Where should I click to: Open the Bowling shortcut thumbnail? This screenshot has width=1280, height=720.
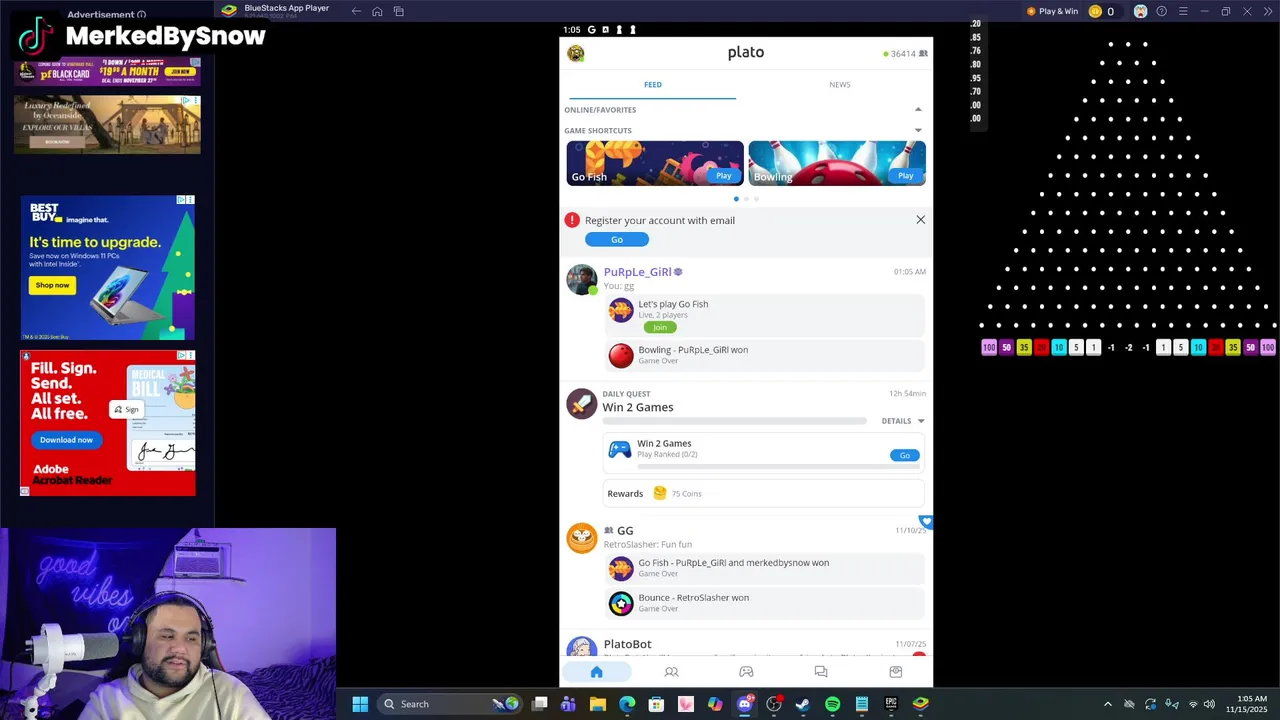837,163
